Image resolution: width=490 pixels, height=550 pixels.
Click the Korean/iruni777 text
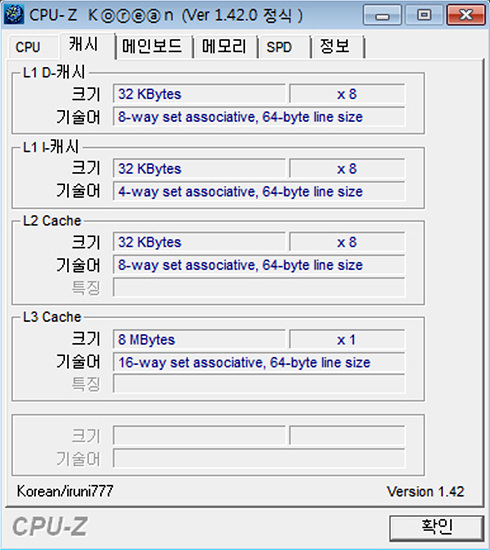coord(65,491)
